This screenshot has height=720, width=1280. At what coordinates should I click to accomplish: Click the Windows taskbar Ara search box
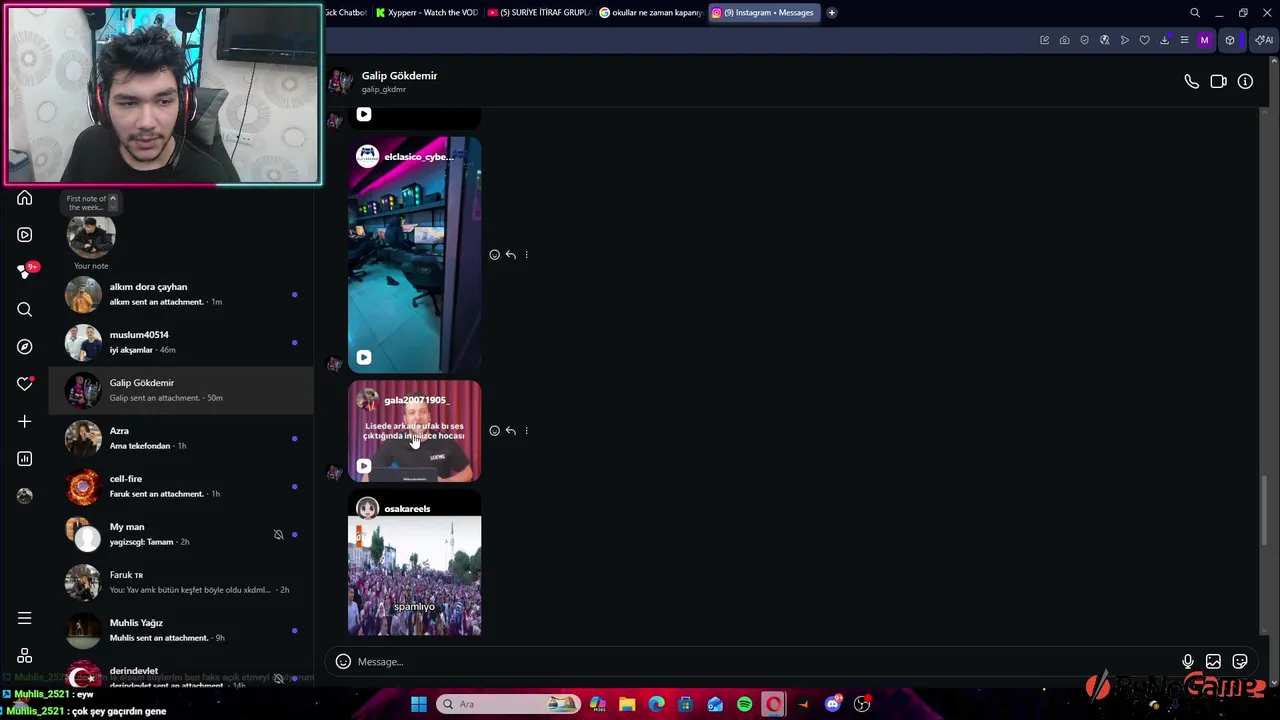point(509,704)
